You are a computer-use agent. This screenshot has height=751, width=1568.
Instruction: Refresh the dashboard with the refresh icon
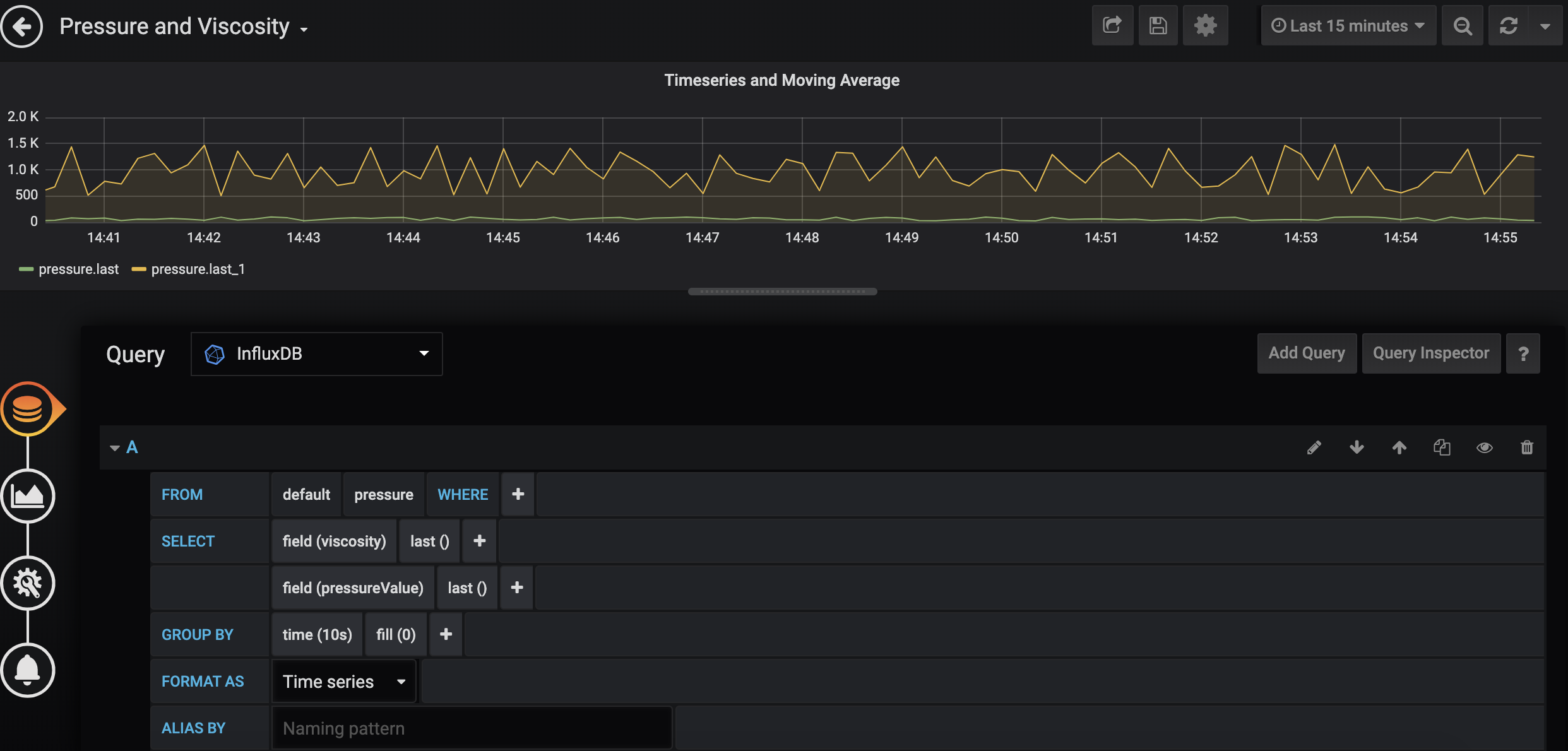coord(1508,26)
